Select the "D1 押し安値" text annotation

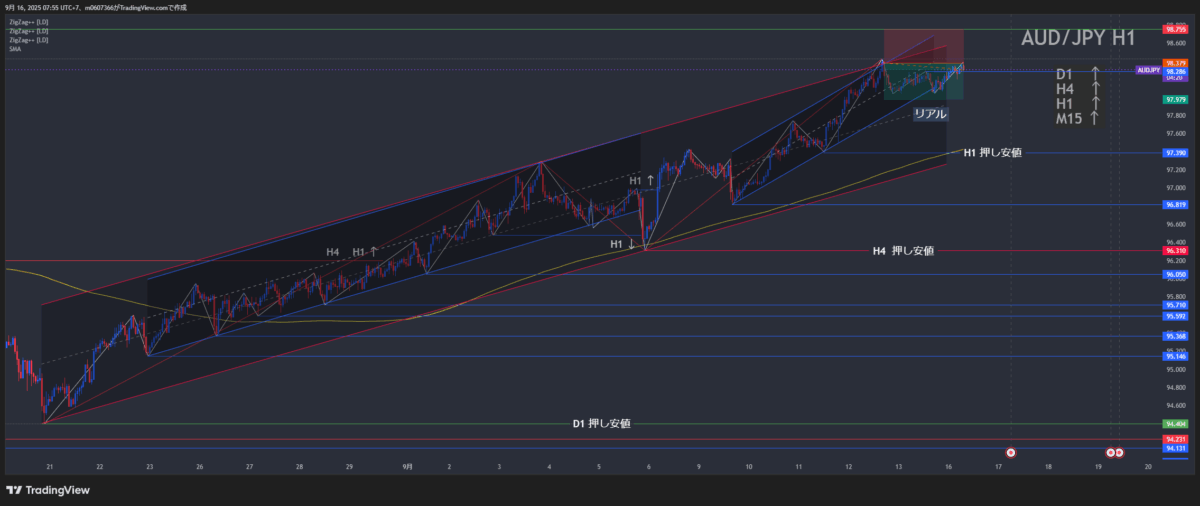click(x=601, y=424)
